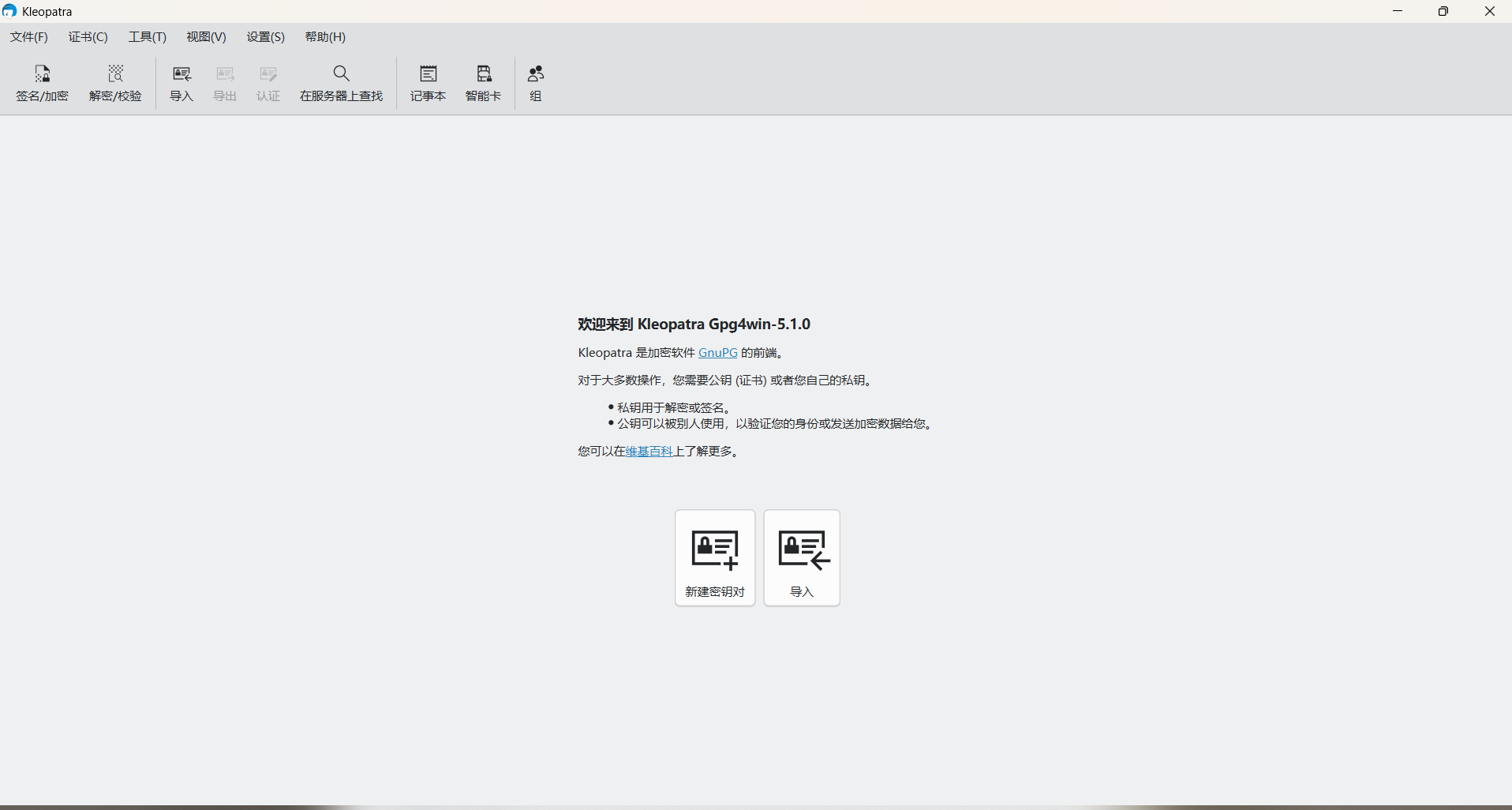Click the Kleopatra app icon in title bar
This screenshot has height=810, width=1512.
9,11
